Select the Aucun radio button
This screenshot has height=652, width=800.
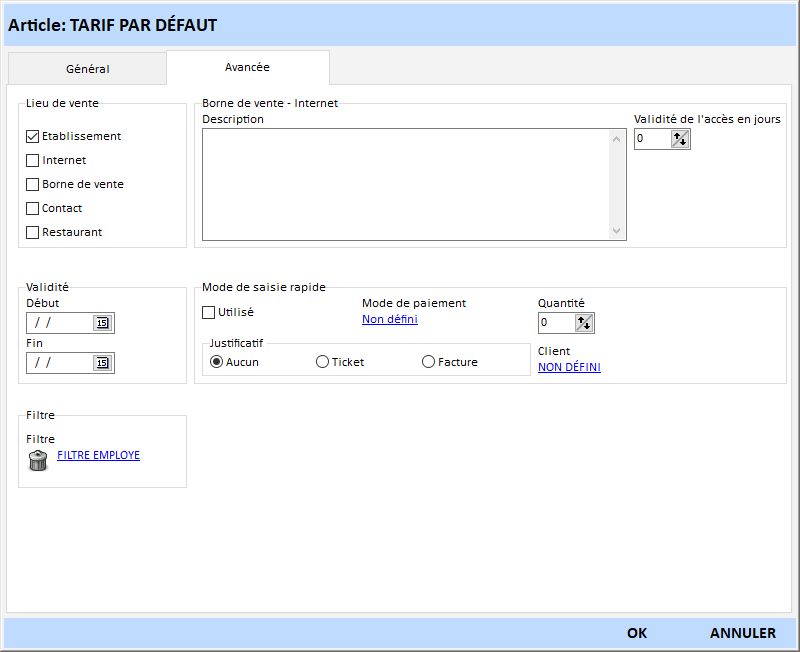[216, 362]
